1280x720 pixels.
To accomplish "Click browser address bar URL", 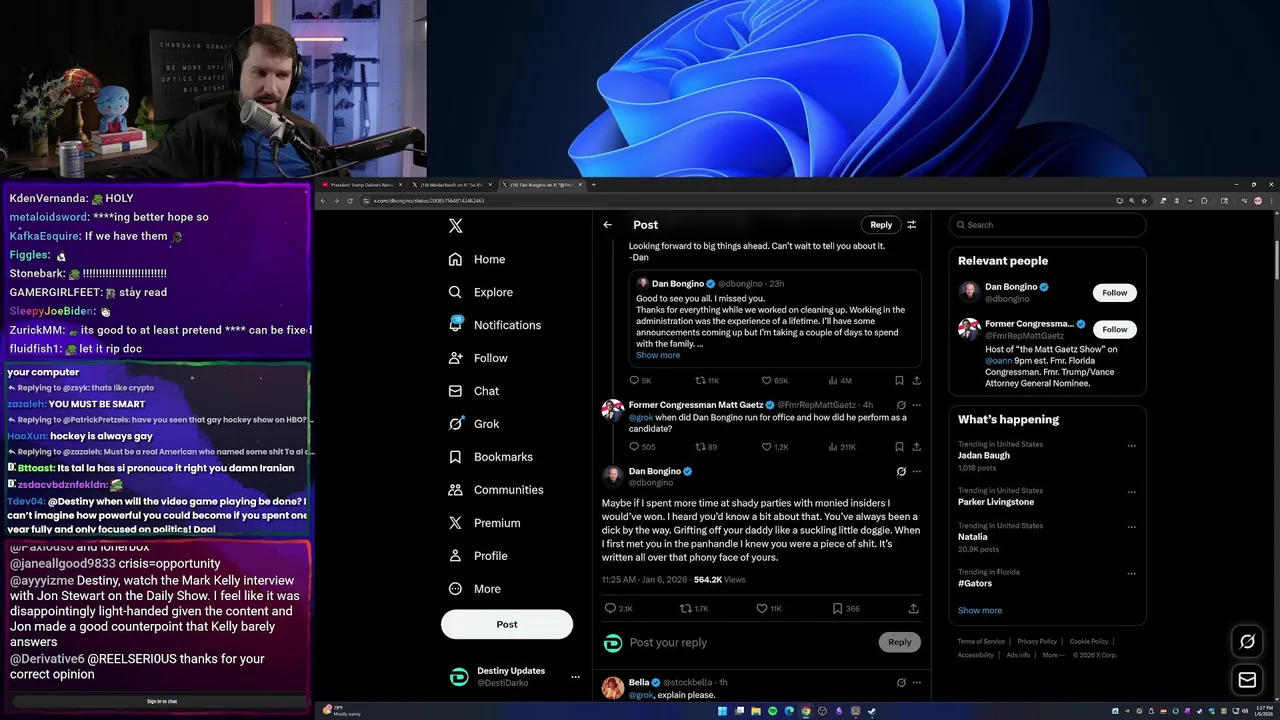I will pyautogui.click(x=429, y=201).
